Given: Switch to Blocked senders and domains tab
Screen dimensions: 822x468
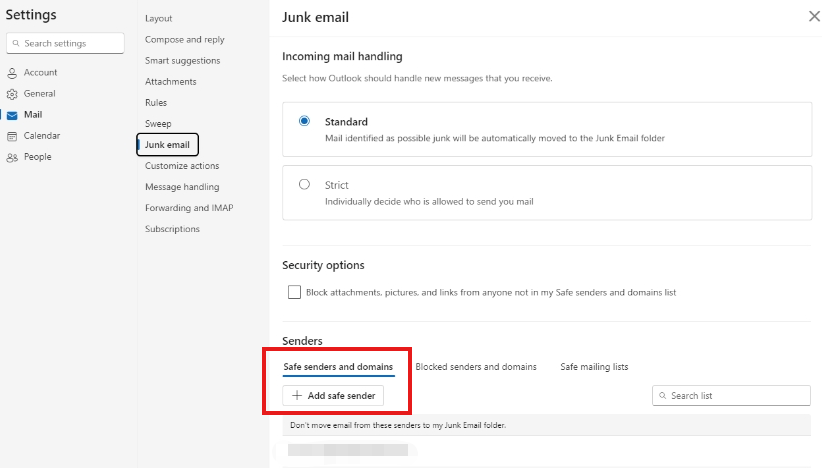Looking at the screenshot, I should pos(476,367).
